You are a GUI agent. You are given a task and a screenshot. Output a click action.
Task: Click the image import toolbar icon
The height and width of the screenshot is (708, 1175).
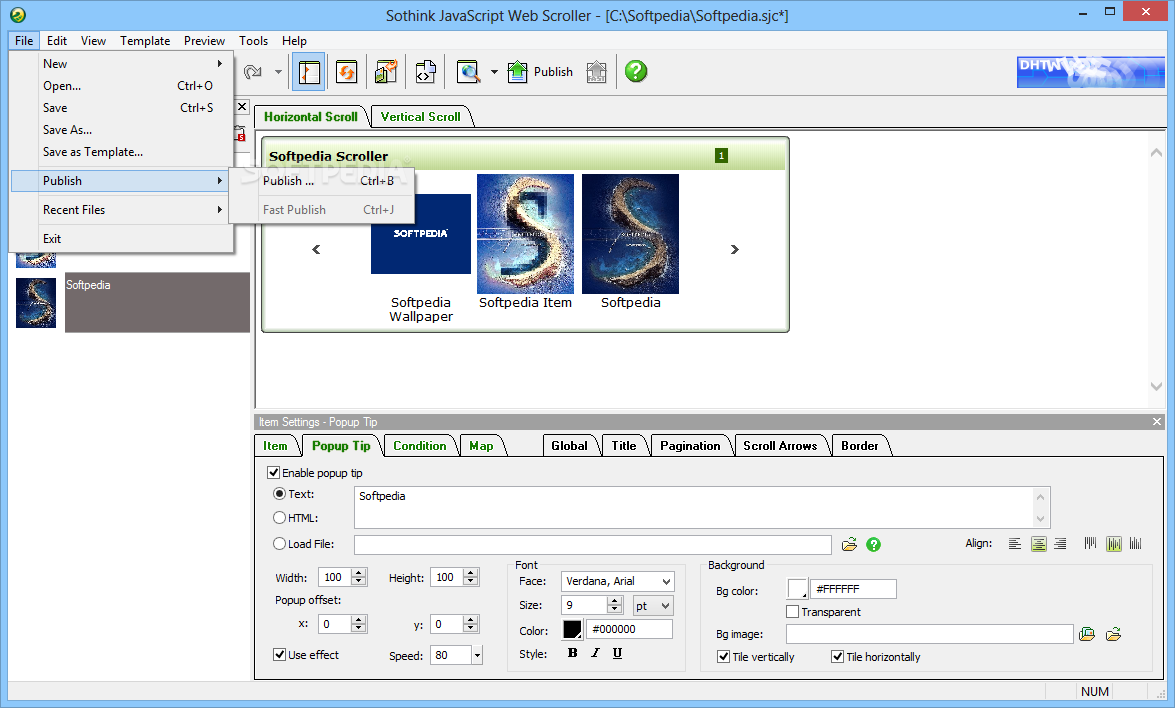[x=386, y=72]
